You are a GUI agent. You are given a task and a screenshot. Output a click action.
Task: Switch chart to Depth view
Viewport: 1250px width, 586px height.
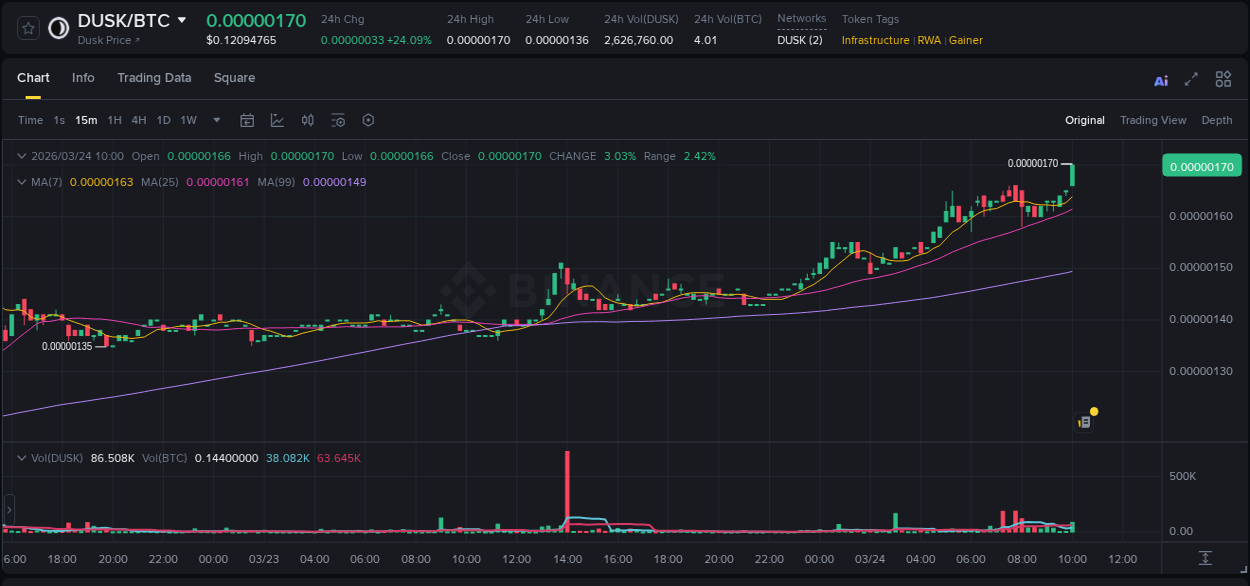(1216, 120)
